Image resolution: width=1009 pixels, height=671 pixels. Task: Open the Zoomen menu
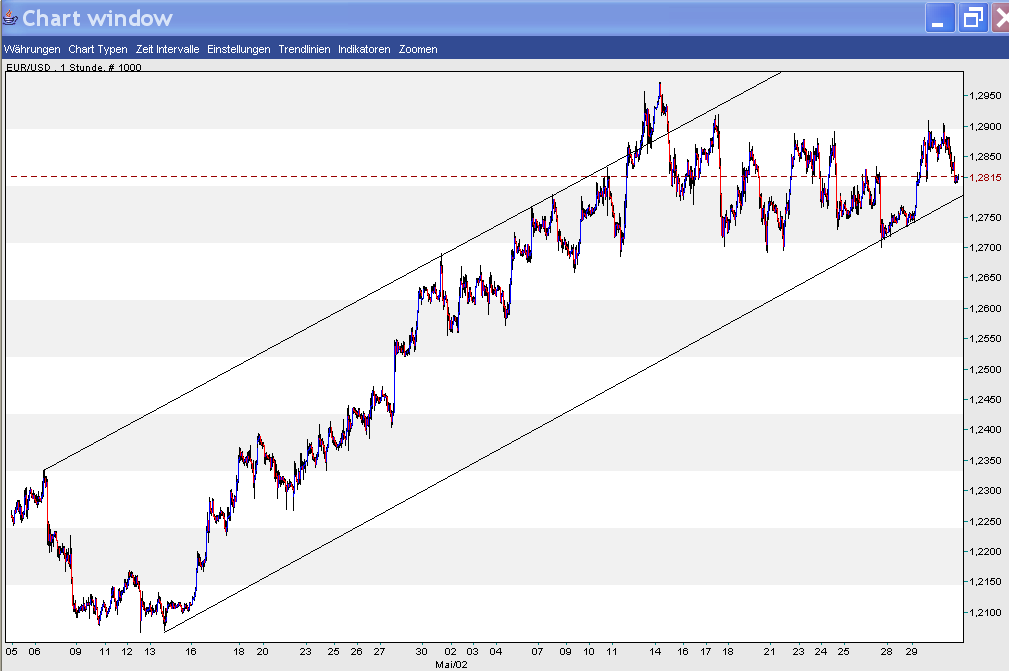(x=417, y=49)
